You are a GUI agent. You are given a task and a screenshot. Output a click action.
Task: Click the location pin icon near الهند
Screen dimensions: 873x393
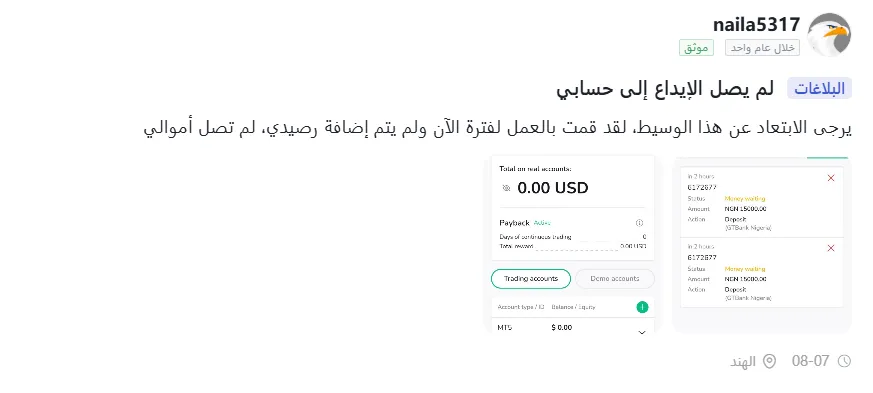click(769, 361)
